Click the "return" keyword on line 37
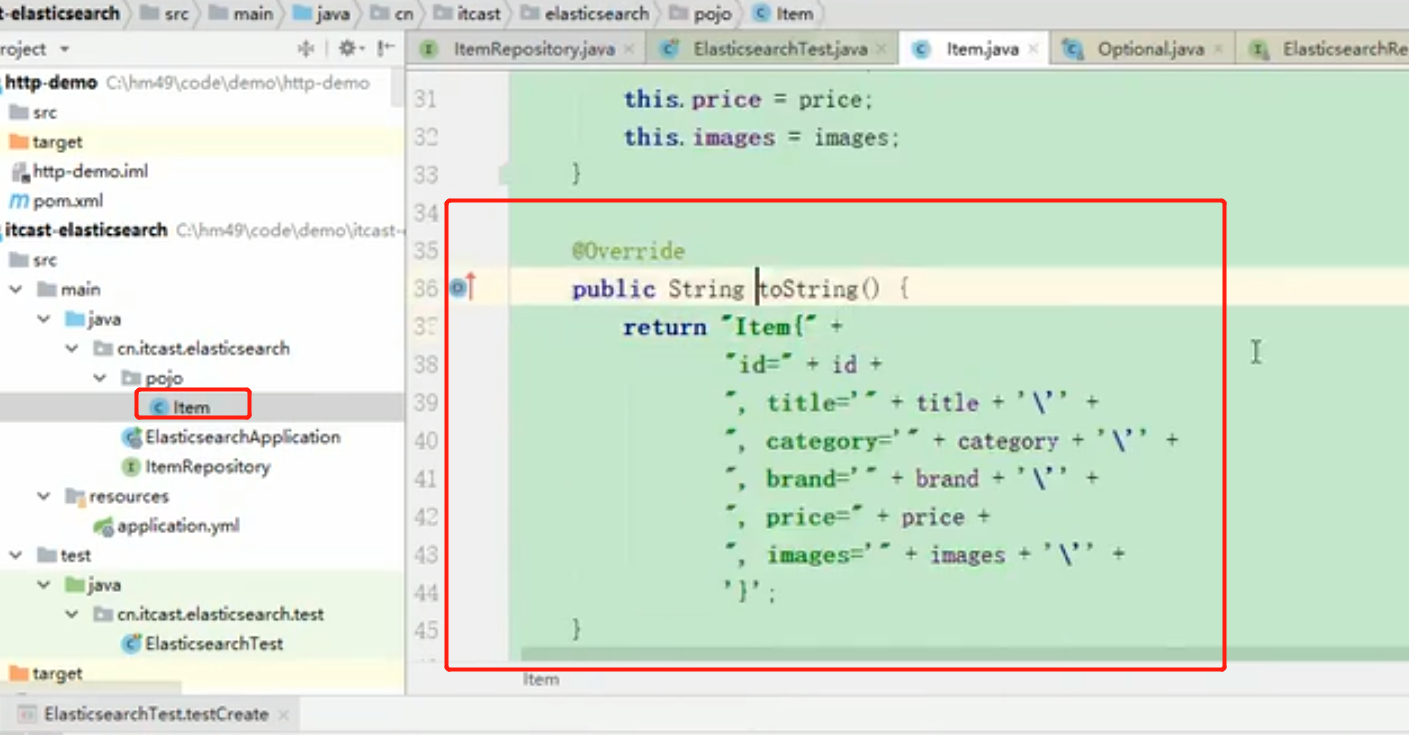The height and width of the screenshot is (735, 1409). (664, 327)
